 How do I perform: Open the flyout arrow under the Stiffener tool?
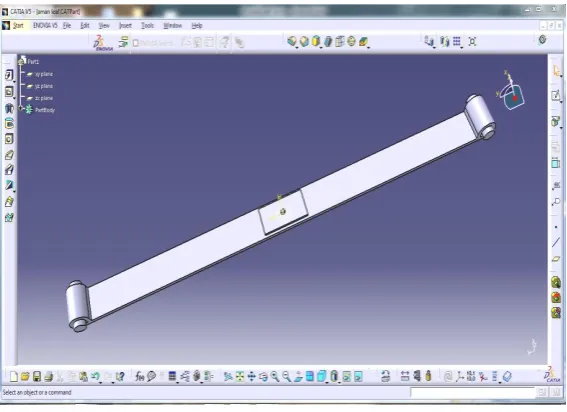(x=14, y=191)
